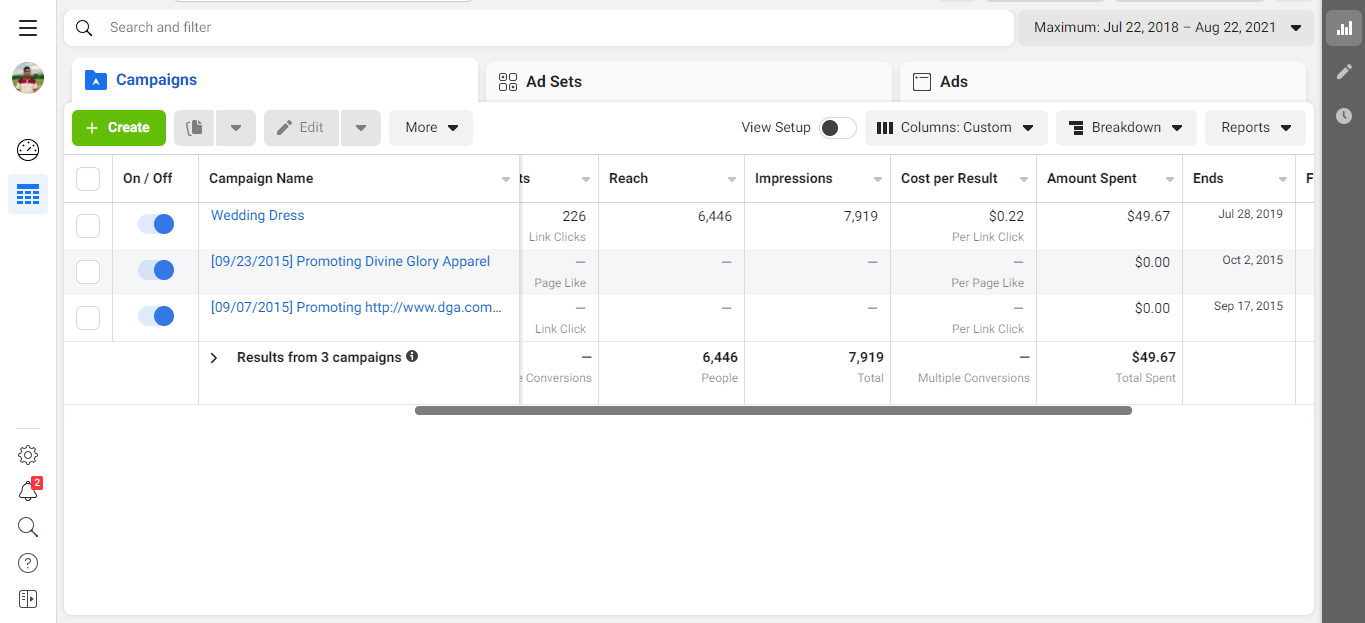Open the Campaigns table grid icon
Screen dimensions: 1365x623
tap(28, 194)
